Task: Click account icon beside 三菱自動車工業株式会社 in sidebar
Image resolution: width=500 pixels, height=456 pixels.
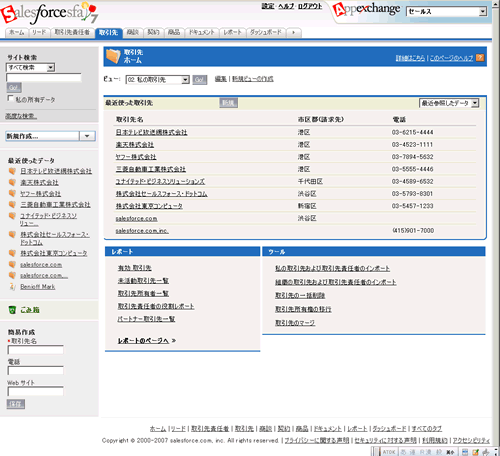Action: (x=12, y=204)
